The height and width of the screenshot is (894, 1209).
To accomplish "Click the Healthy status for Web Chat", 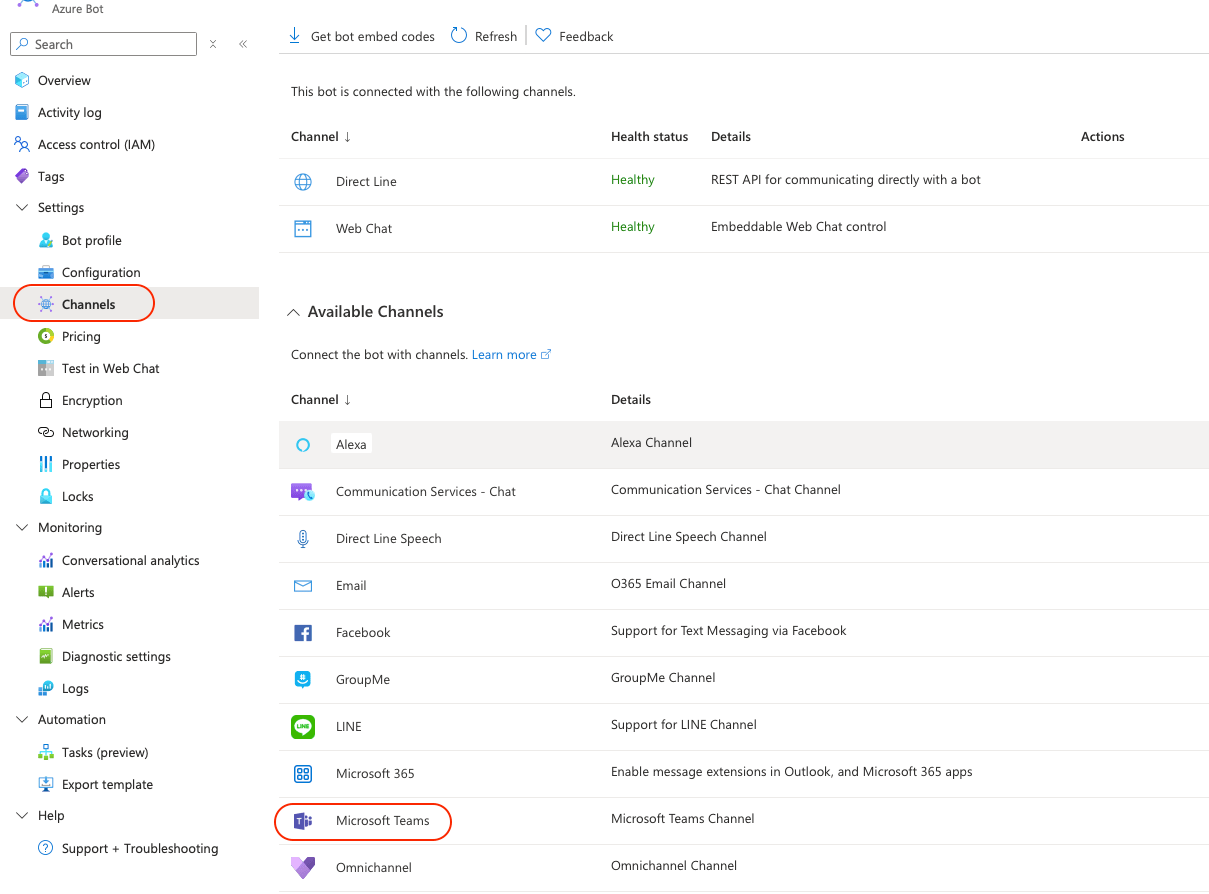I will tap(633, 227).
